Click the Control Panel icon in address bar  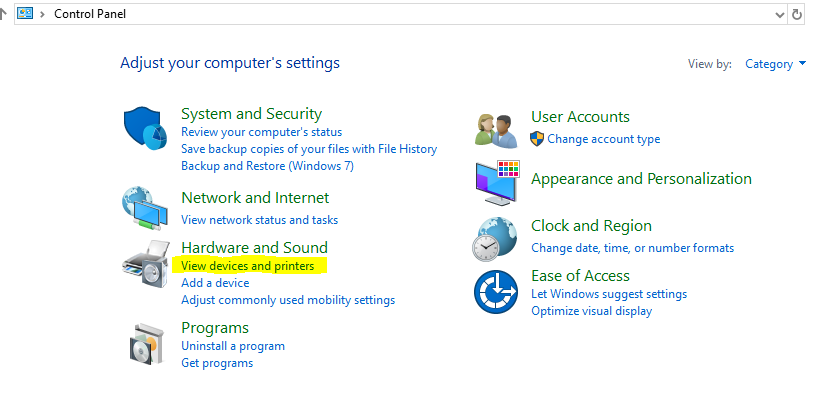click(25, 14)
